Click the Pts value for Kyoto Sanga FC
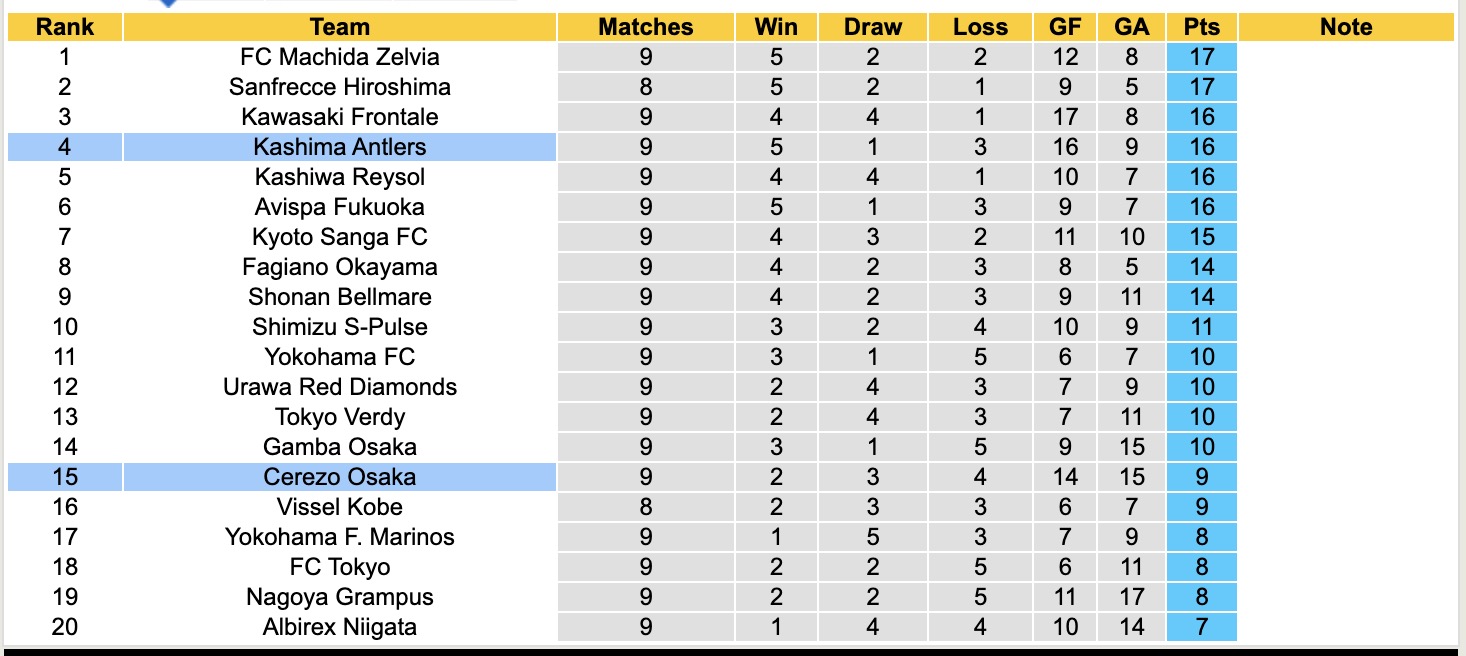 tap(1201, 237)
